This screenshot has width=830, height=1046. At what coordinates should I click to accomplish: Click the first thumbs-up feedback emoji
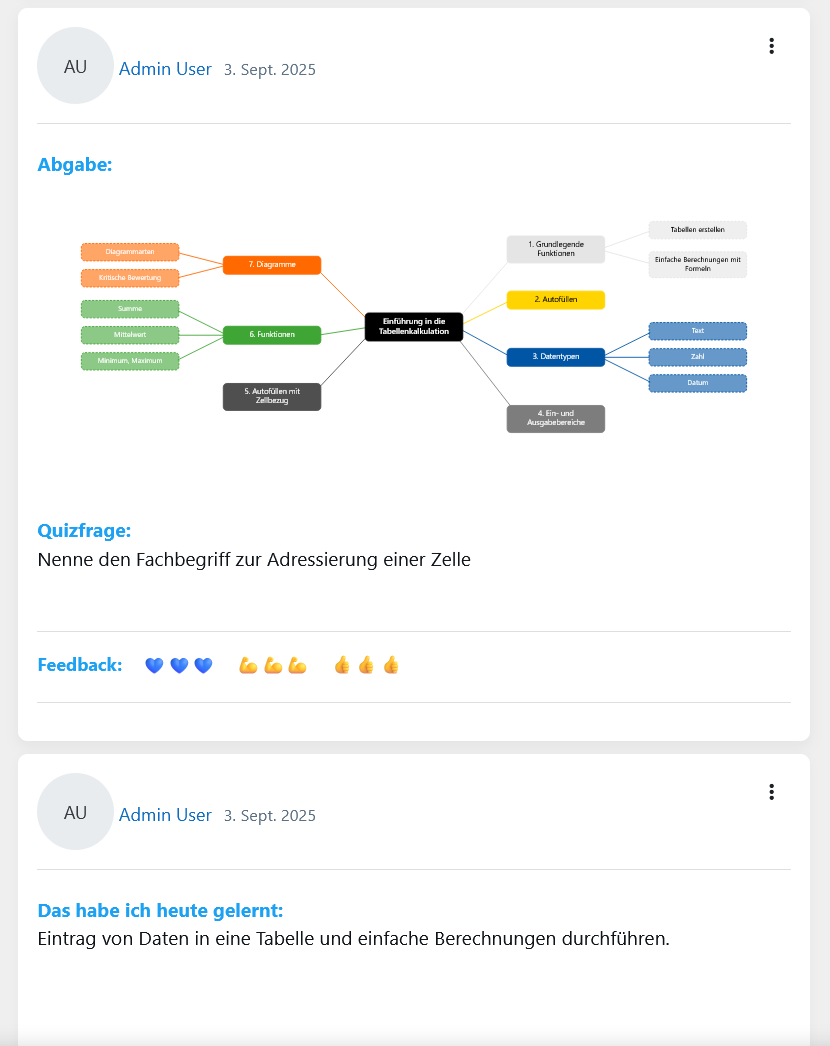coord(342,665)
